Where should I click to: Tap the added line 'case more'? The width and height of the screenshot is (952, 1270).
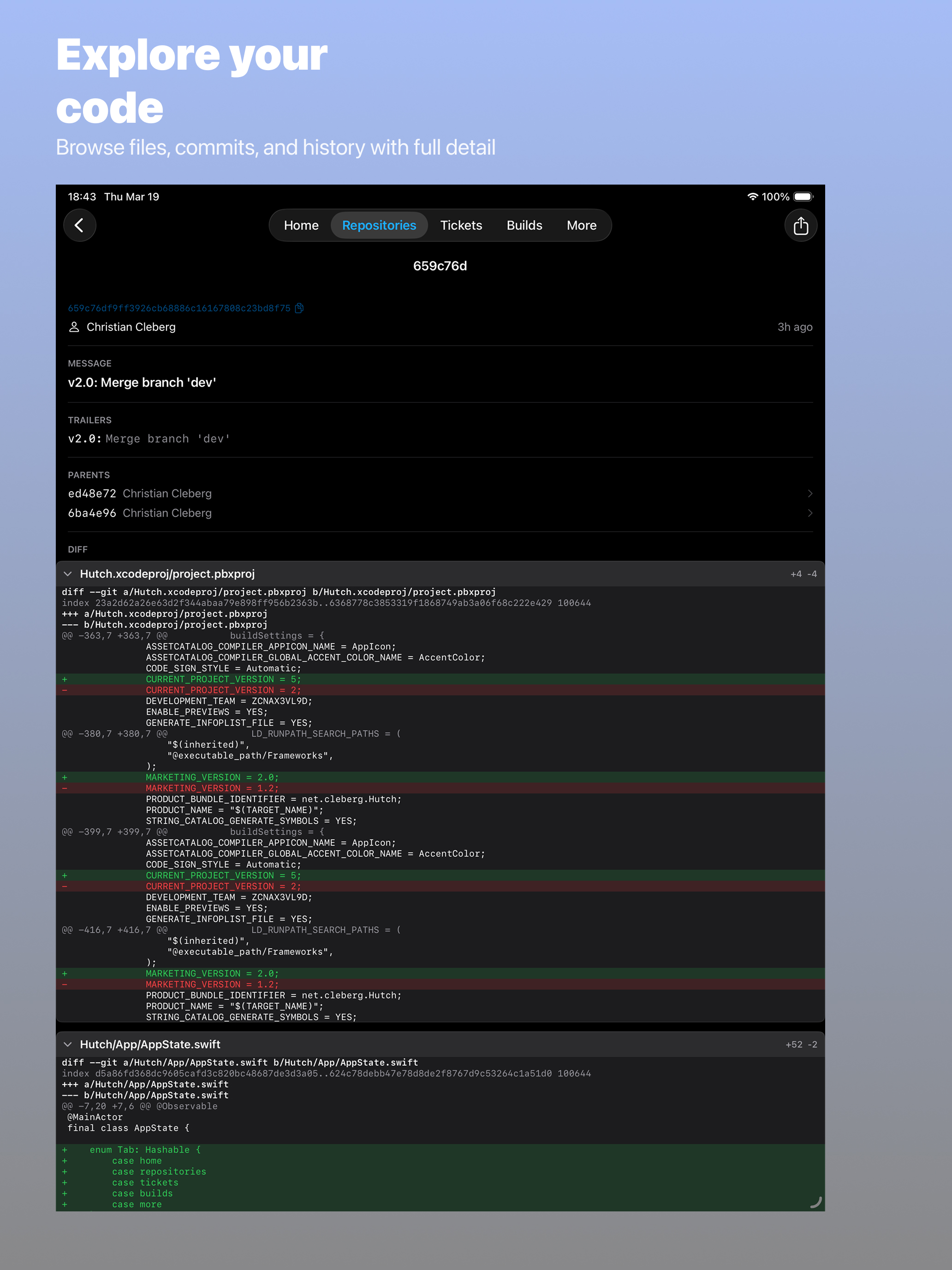pyautogui.click(x=137, y=1204)
